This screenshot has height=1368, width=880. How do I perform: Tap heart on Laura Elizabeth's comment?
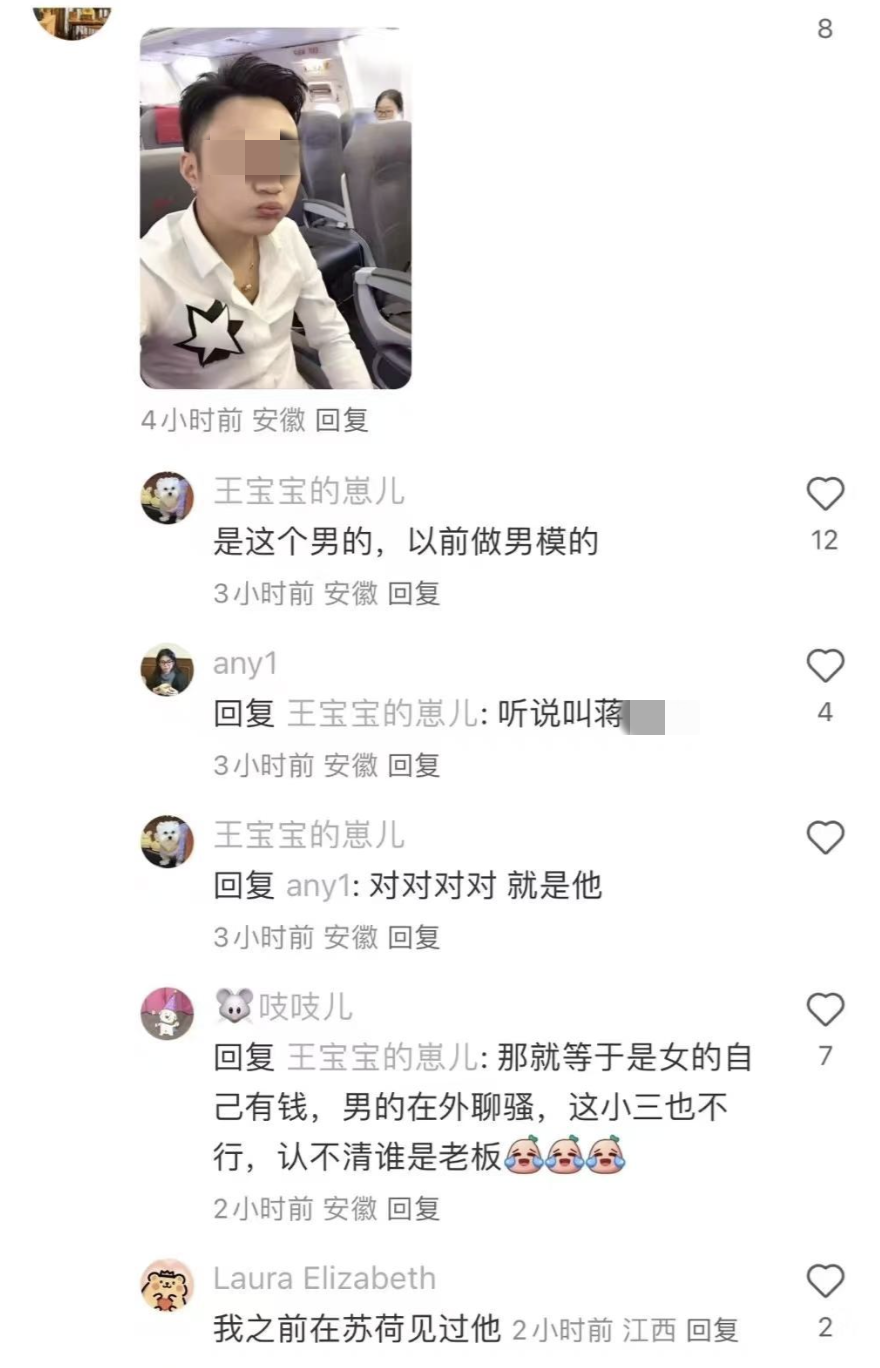coord(825,1282)
